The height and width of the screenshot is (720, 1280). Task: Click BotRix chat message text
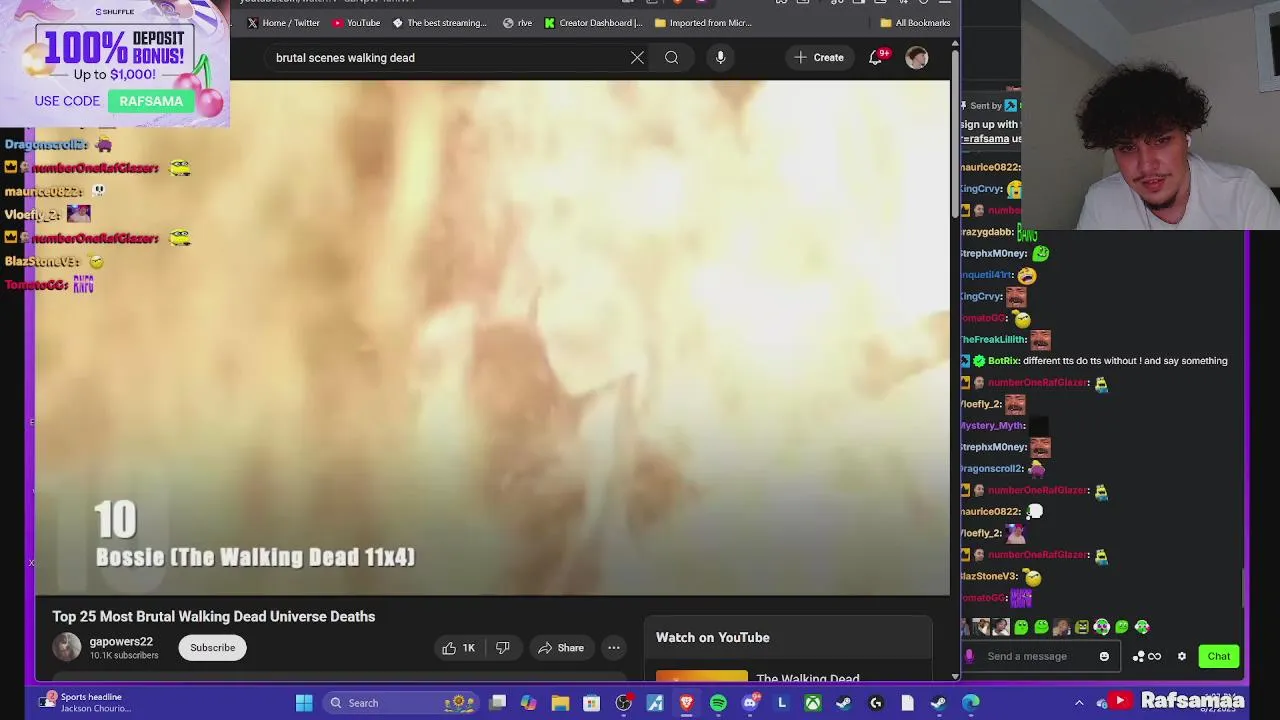coord(1125,361)
